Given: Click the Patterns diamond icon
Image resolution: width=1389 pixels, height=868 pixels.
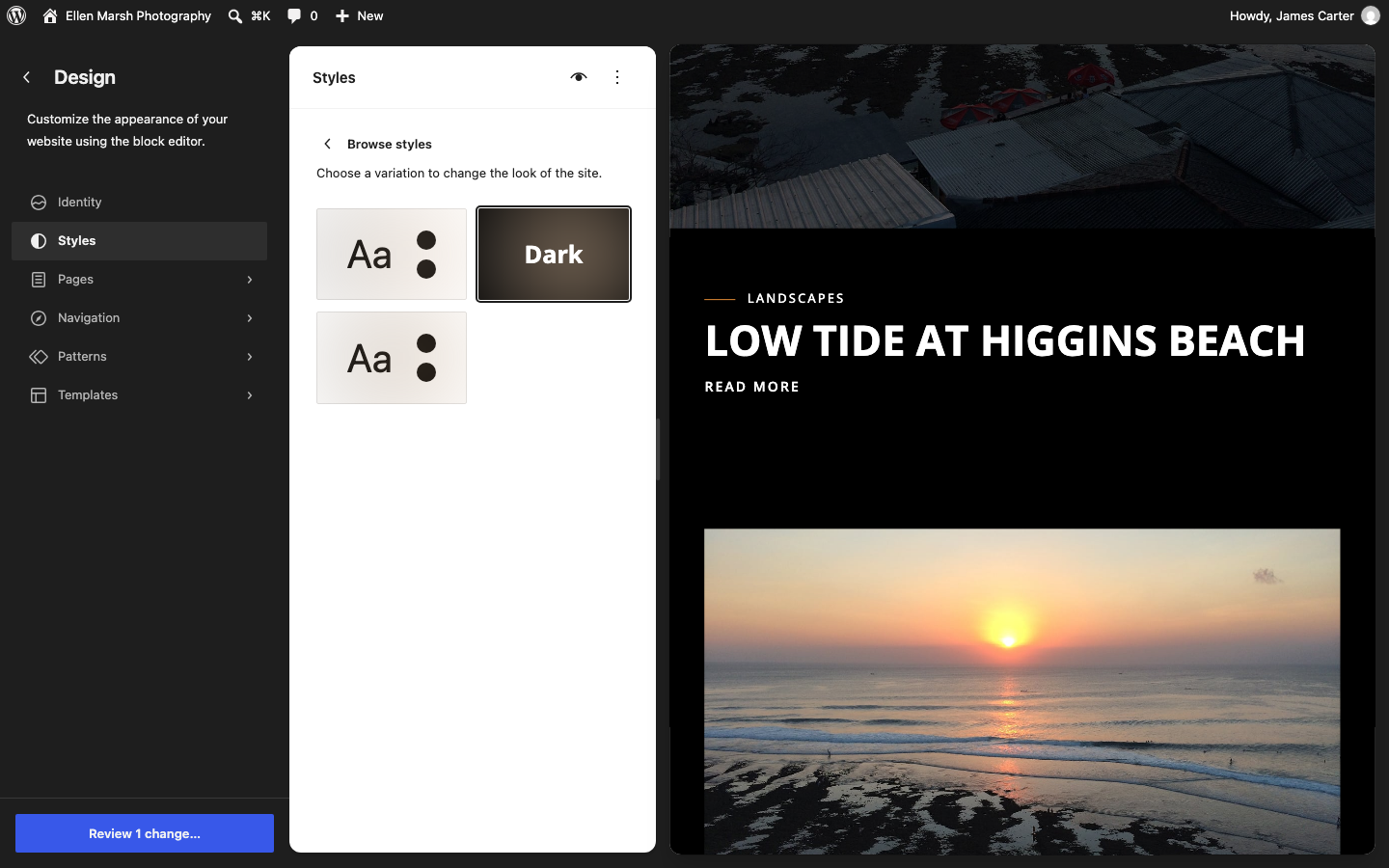Looking at the screenshot, I should [39, 357].
